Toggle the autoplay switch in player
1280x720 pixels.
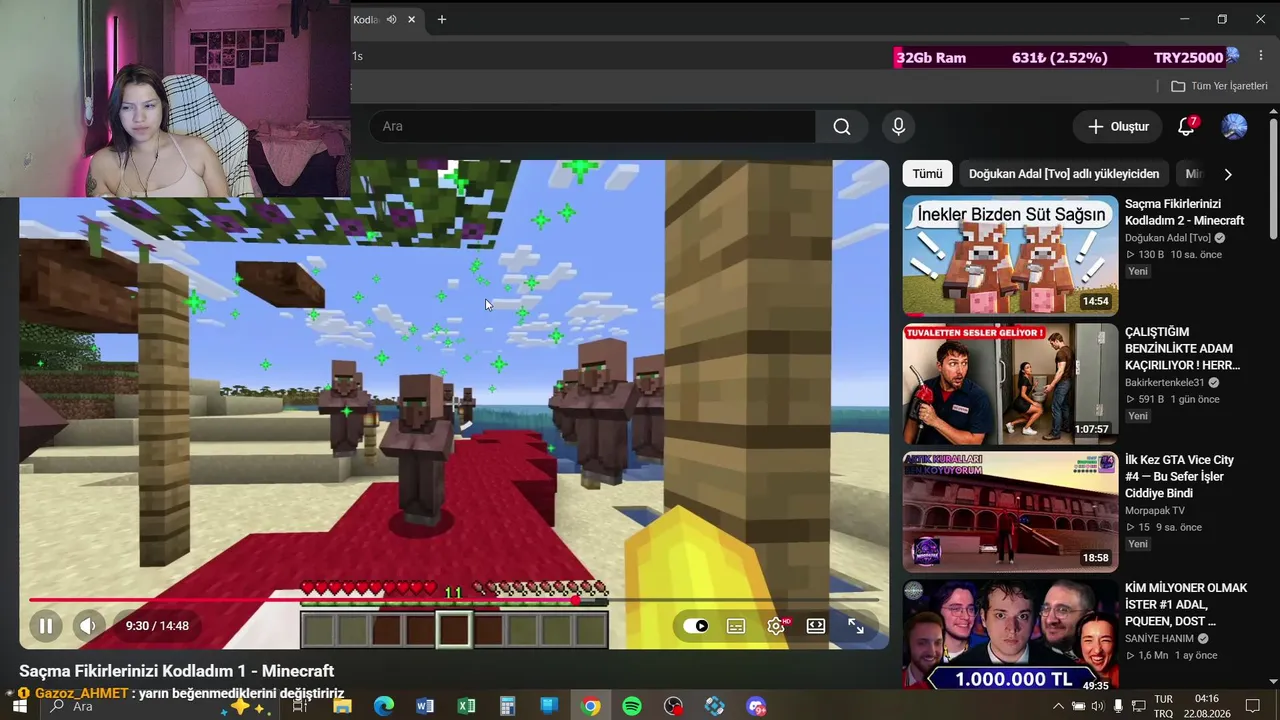pyautogui.click(x=696, y=626)
